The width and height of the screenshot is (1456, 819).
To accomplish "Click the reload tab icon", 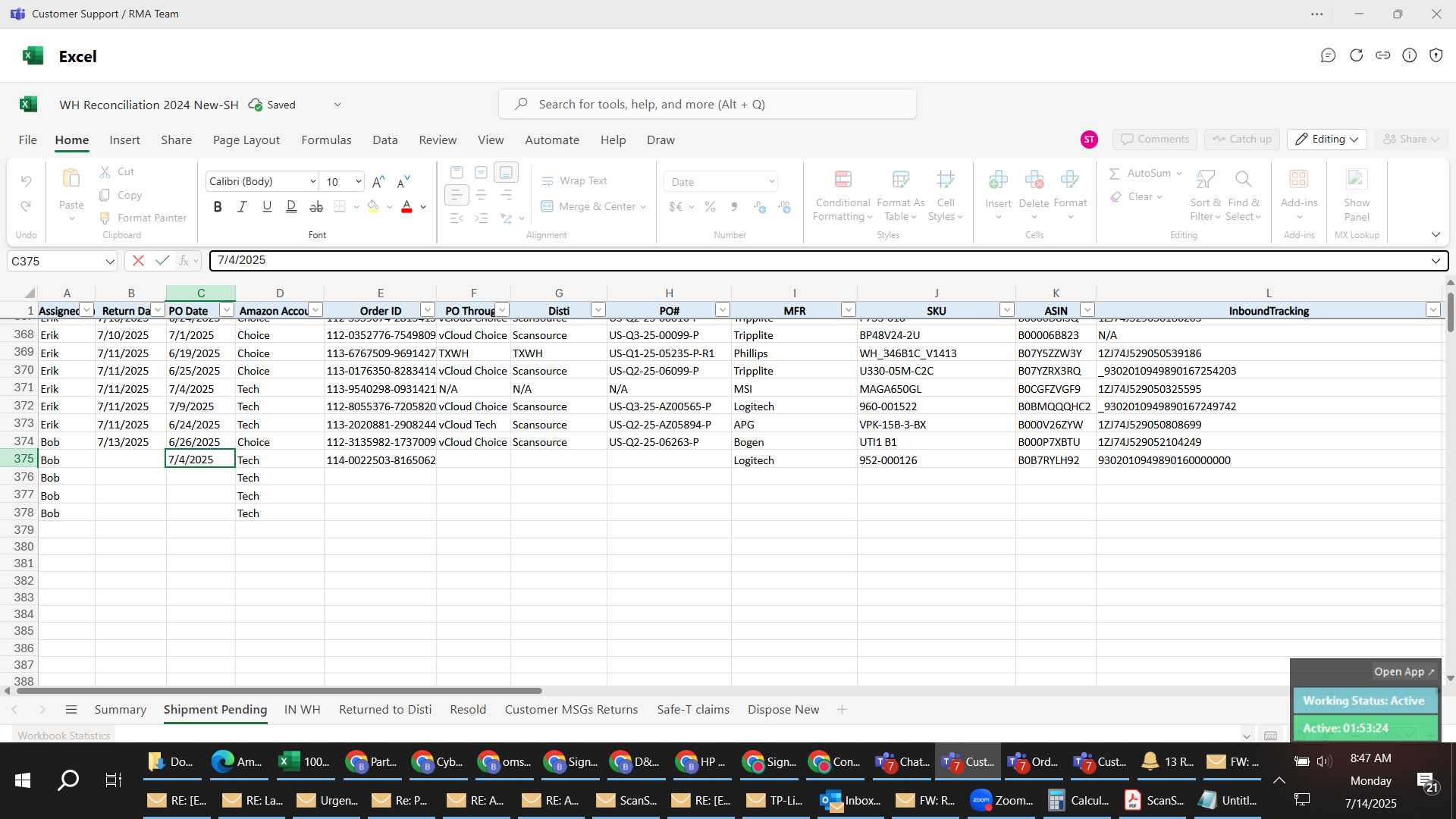I will pyautogui.click(x=1356, y=55).
